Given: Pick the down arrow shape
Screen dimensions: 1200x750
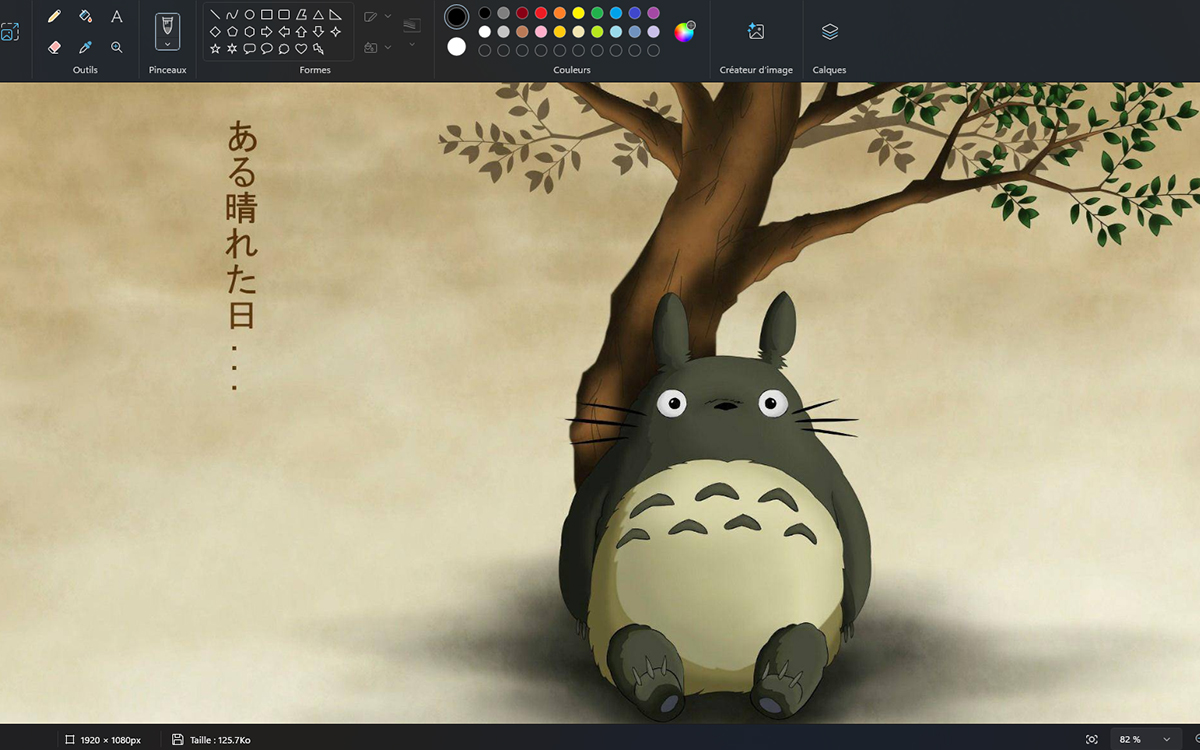Looking at the screenshot, I should pos(318,32).
